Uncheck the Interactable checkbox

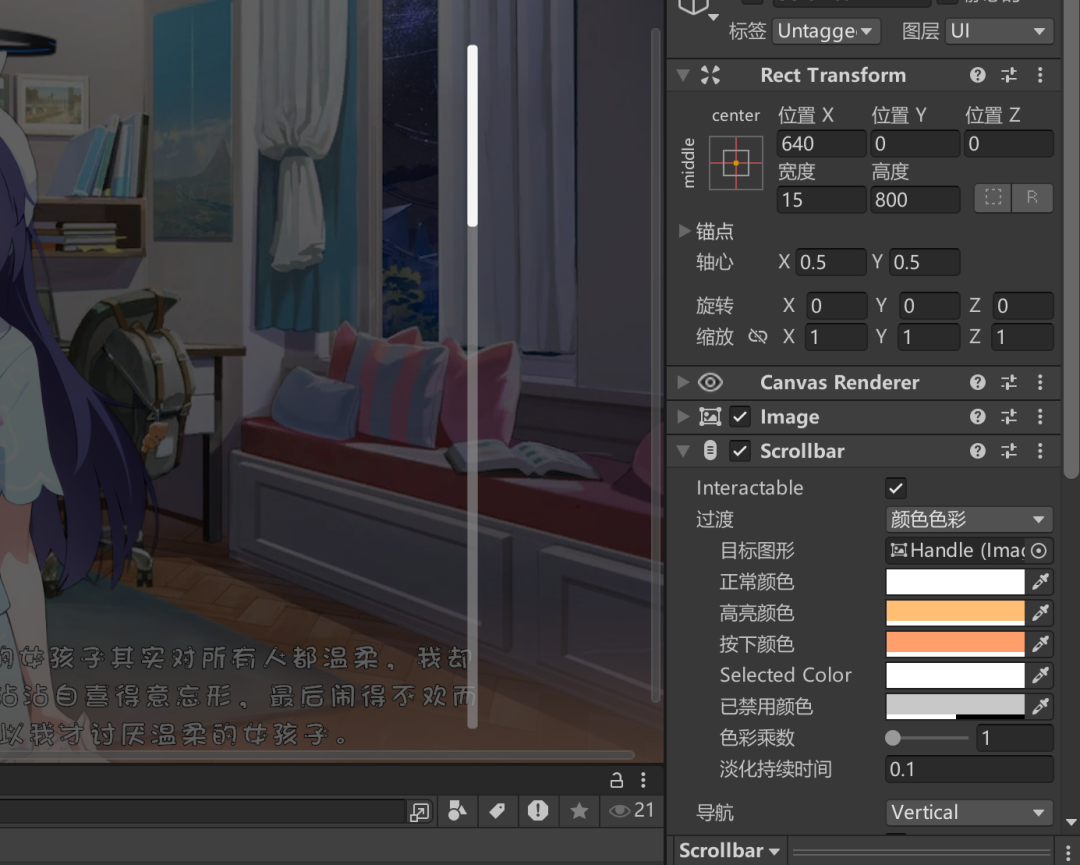(896, 488)
